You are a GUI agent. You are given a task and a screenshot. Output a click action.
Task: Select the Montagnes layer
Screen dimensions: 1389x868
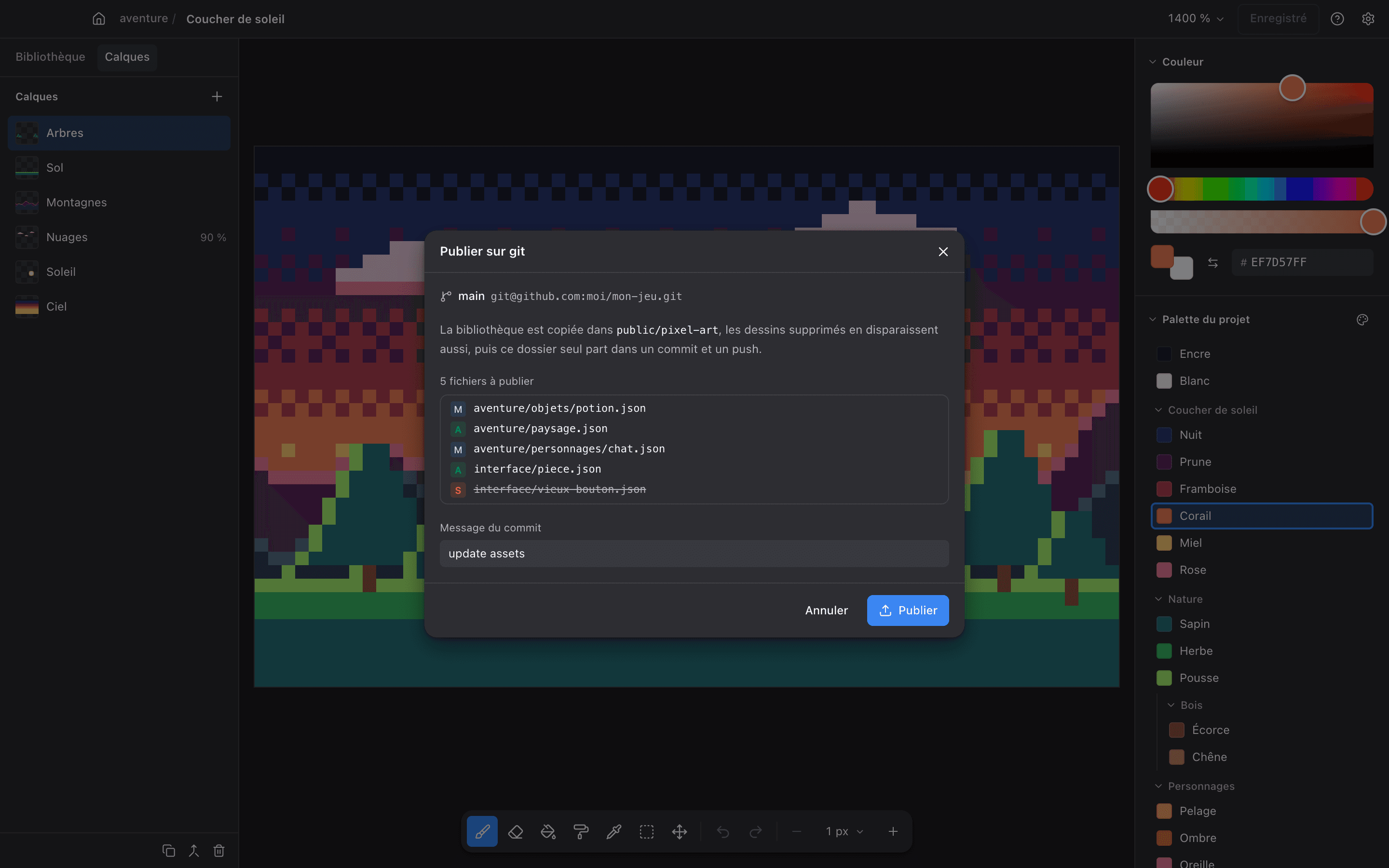click(x=120, y=203)
